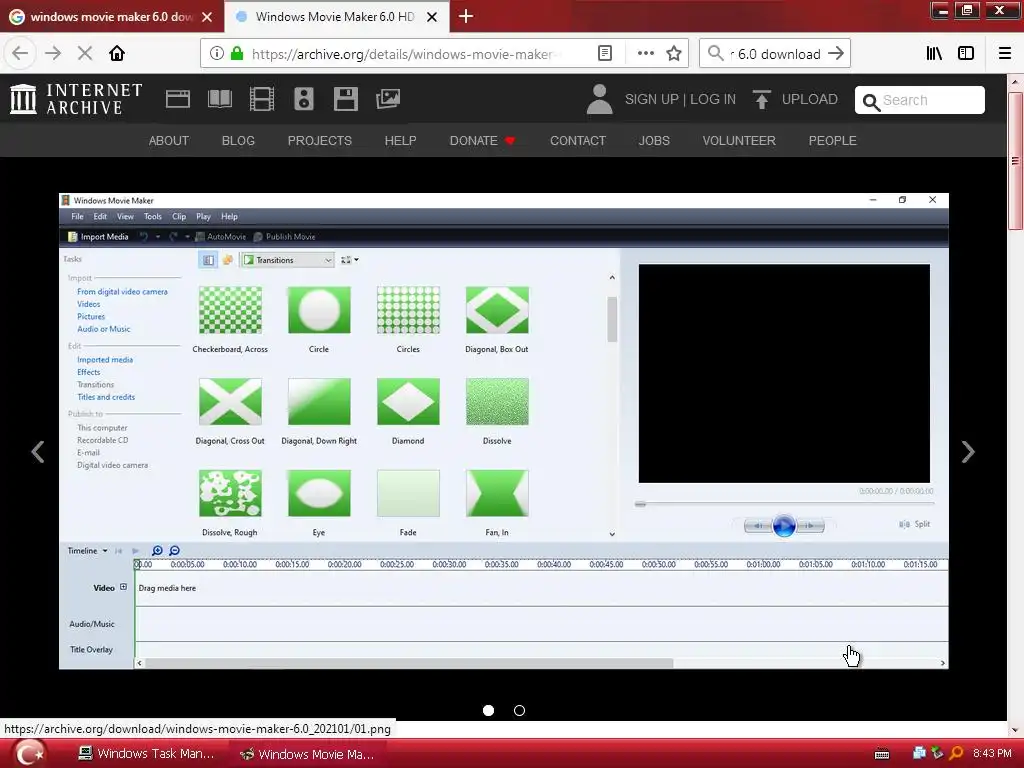The width and height of the screenshot is (1024, 768).
Task: Select the Circle transition thumbnail
Action: click(x=319, y=310)
